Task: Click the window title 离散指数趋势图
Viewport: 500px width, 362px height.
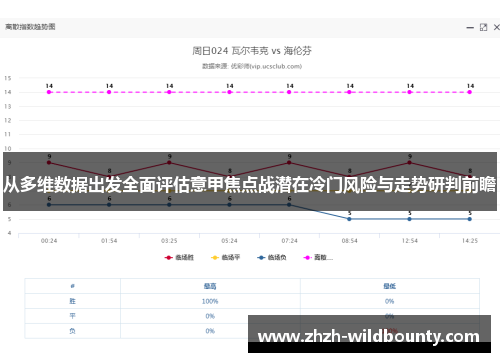Action: (30, 27)
